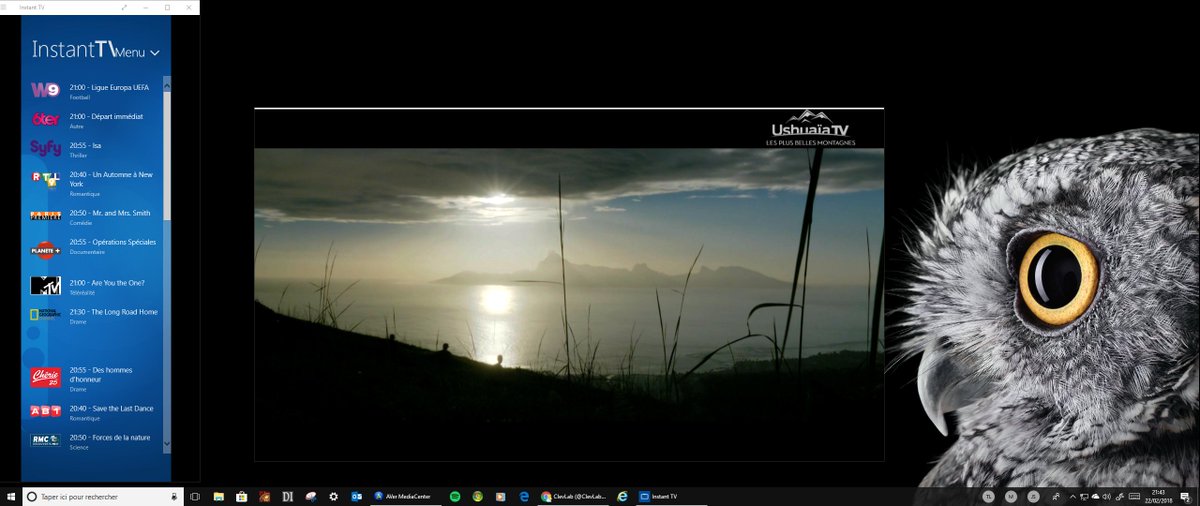Open Settings gear on the taskbar
Screen dimensions: 1200x506
[x=333, y=496]
